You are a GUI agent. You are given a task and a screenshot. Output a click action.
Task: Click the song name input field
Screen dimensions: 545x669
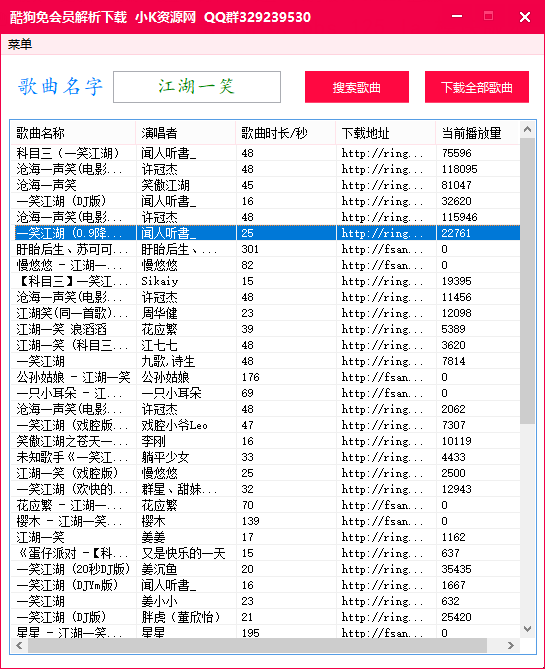click(197, 87)
